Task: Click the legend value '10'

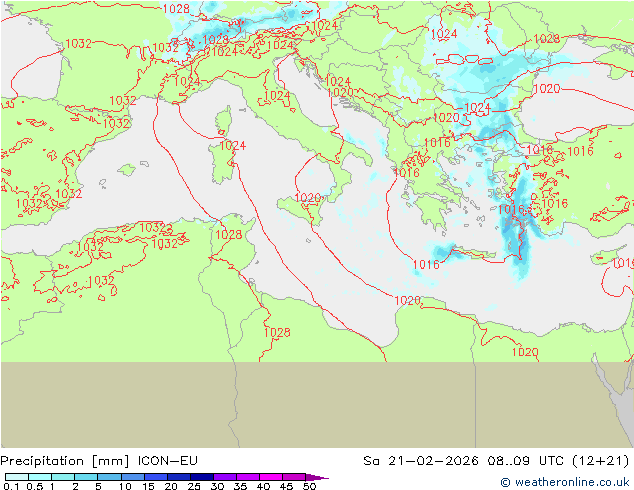Action: (125, 486)
